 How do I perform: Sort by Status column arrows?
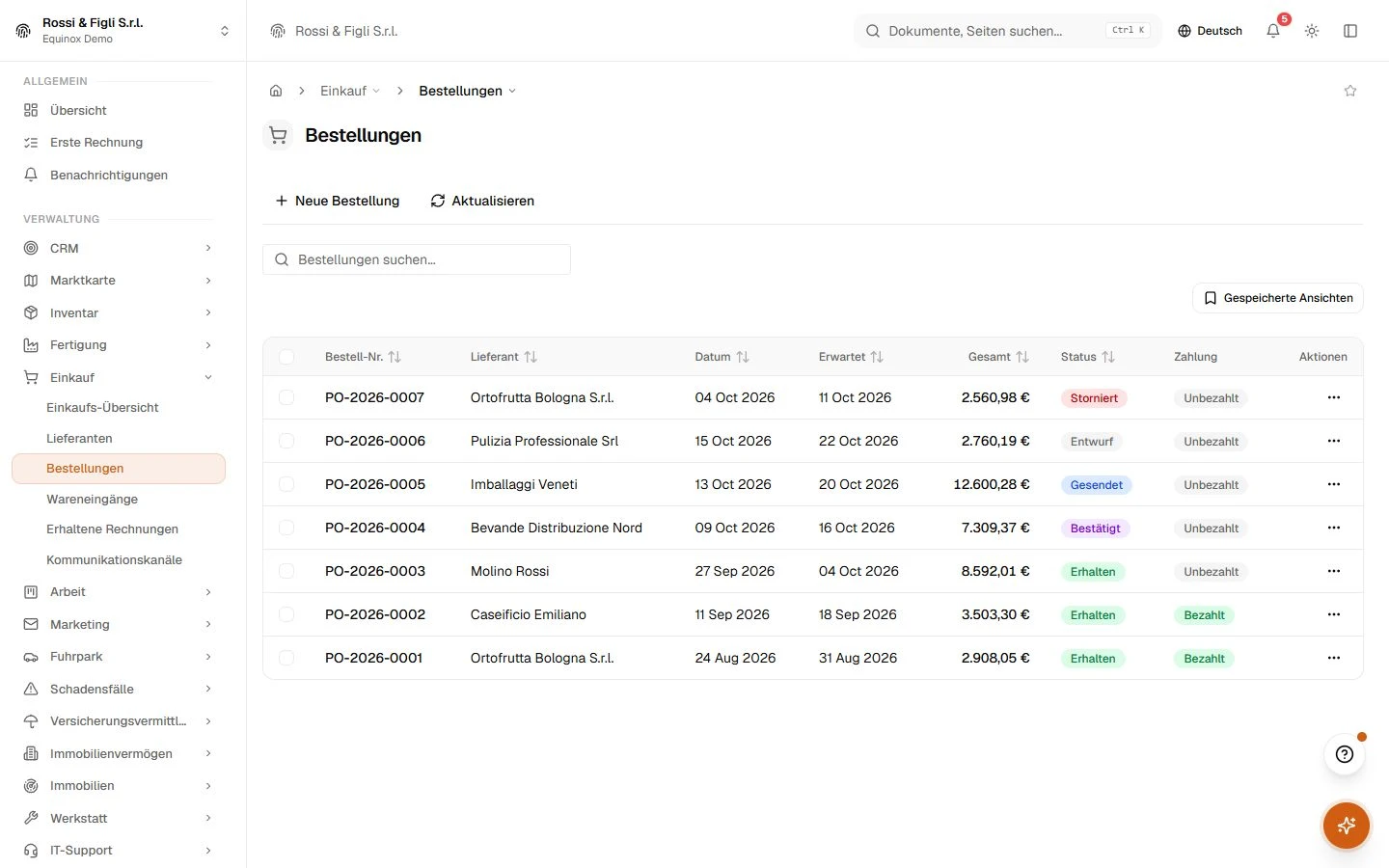pos(1108,357)
